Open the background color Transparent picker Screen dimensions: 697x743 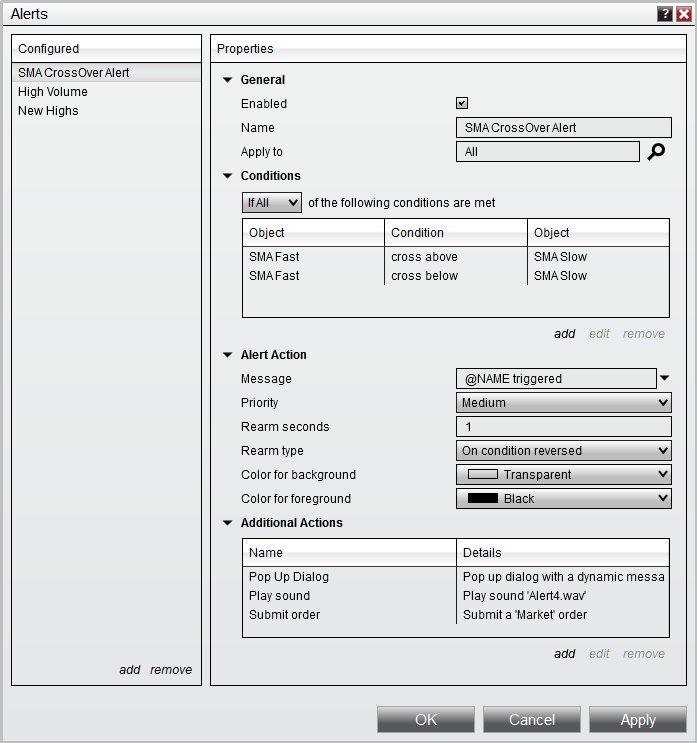click(563, 475)
